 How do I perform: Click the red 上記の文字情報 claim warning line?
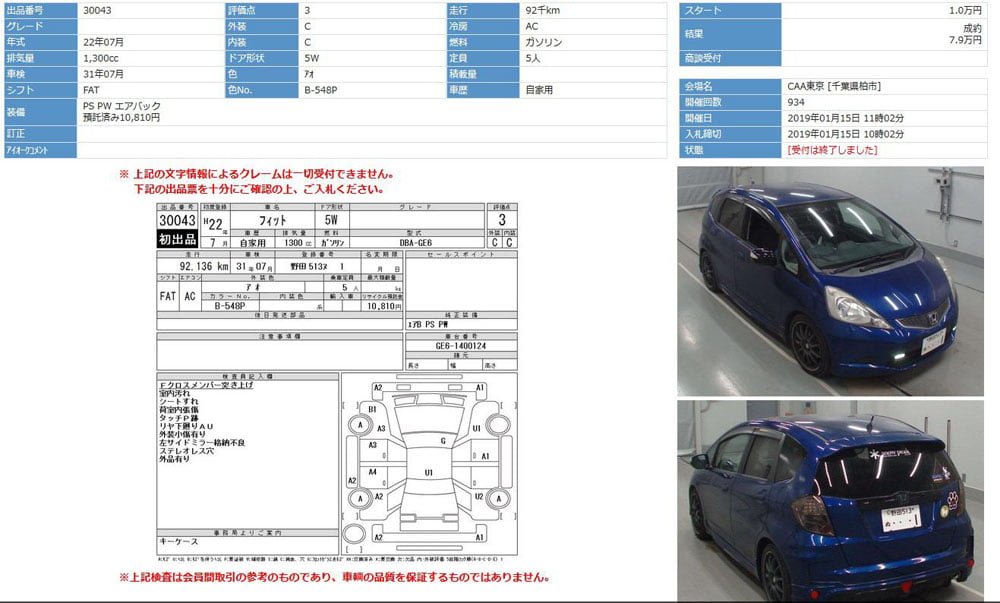click(x=257, y=173)
